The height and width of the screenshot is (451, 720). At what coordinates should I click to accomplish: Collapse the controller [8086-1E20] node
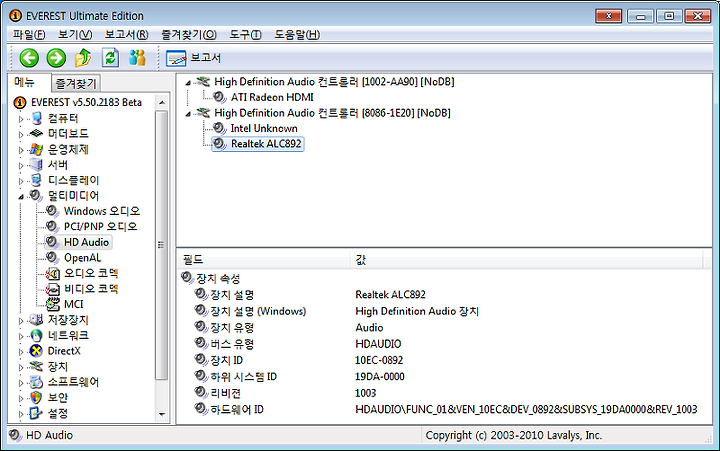click(188, 114)
